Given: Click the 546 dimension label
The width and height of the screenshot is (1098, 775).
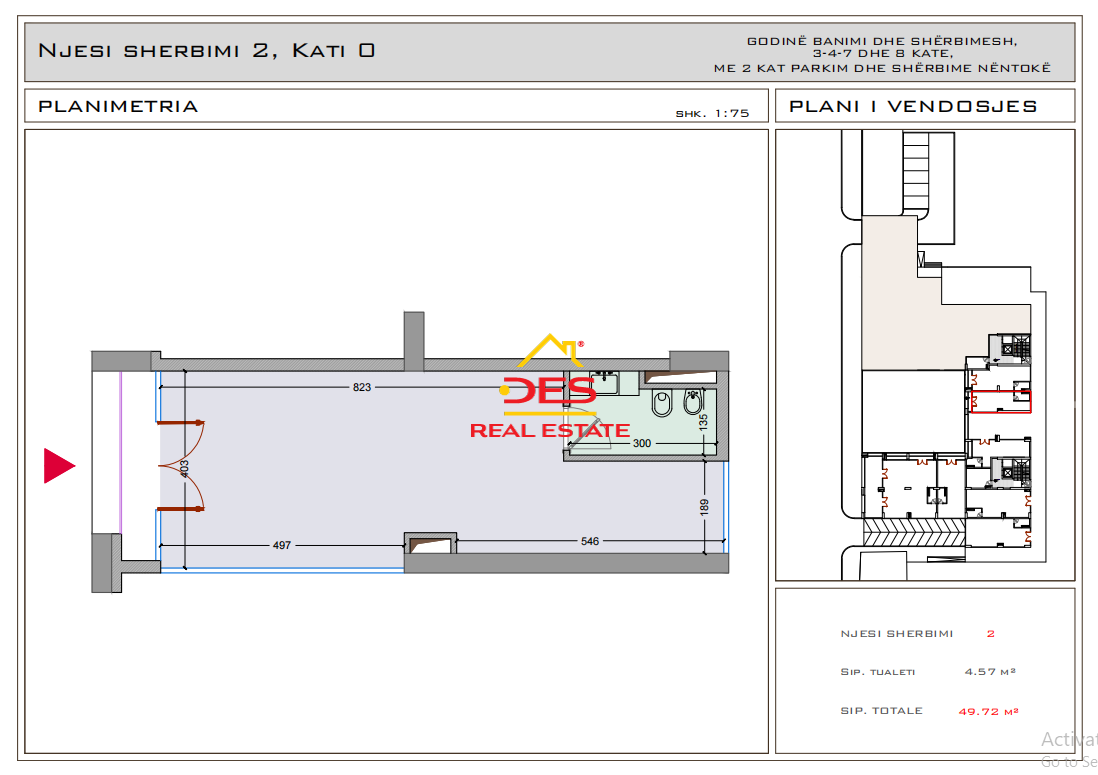Looking at the screenshot, I should 589,541.
